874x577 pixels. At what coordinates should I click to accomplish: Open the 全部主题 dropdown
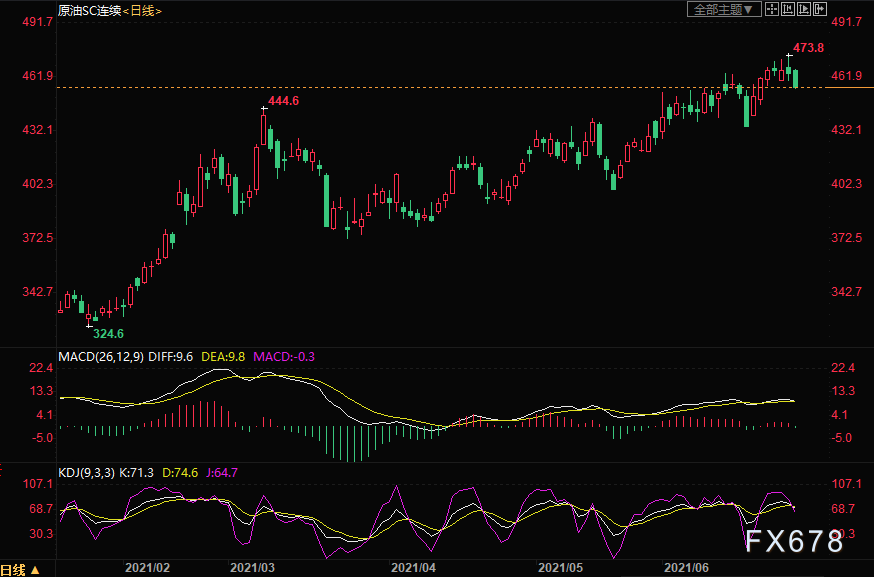coord(724,9)
